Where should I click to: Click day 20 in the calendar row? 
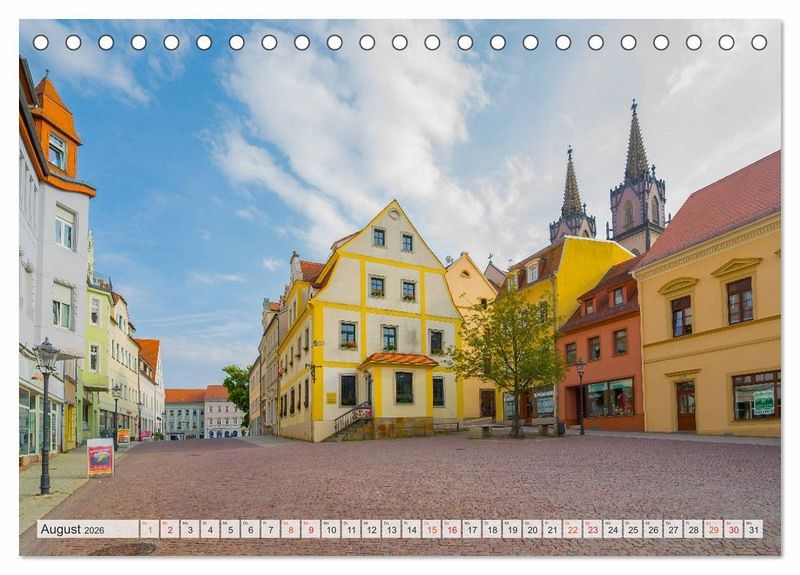[532, 529]
